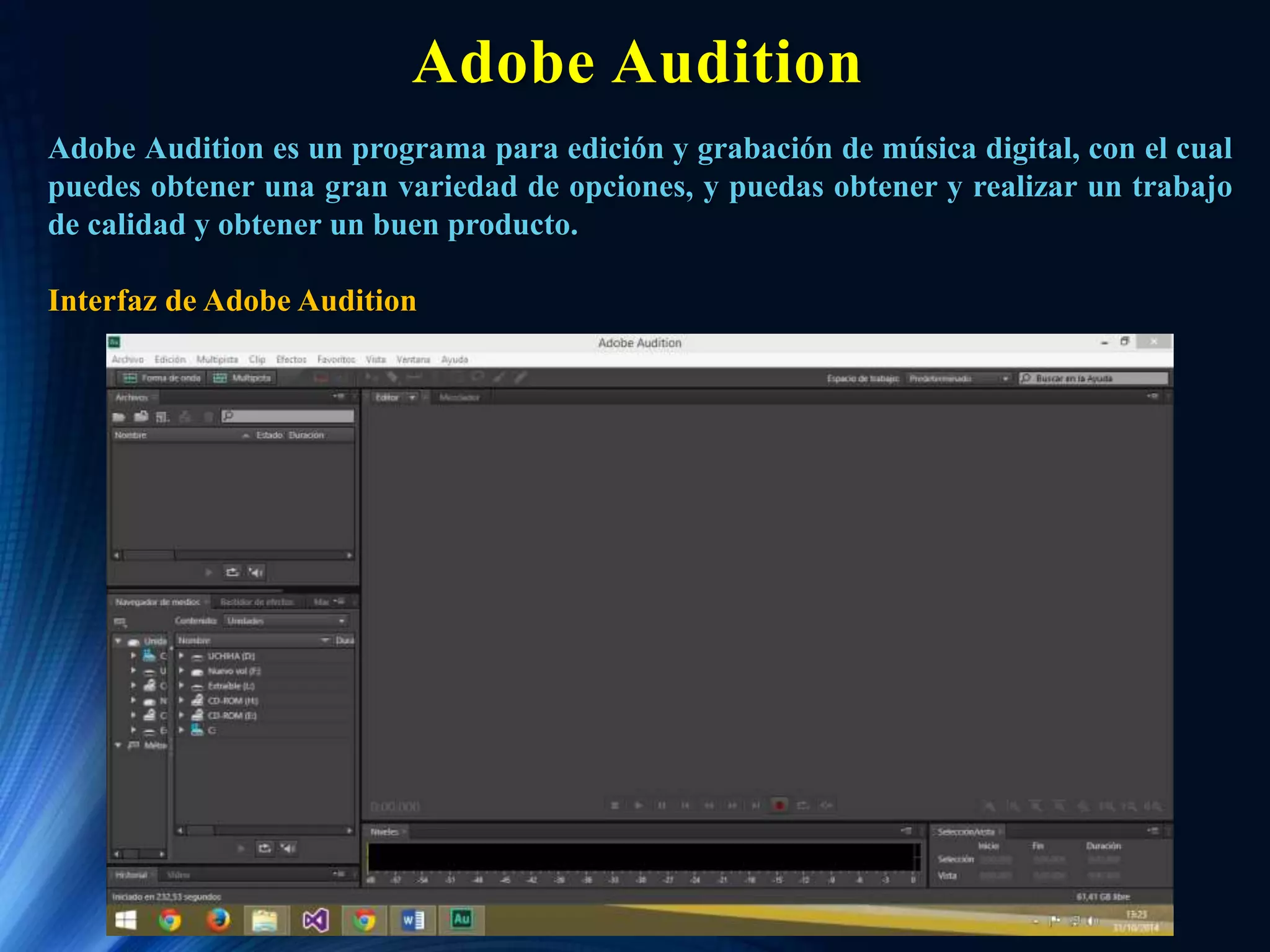Click the Import File icon in Archivos panel
This screenshot has height=952, width=1270.
coord(141,417)
